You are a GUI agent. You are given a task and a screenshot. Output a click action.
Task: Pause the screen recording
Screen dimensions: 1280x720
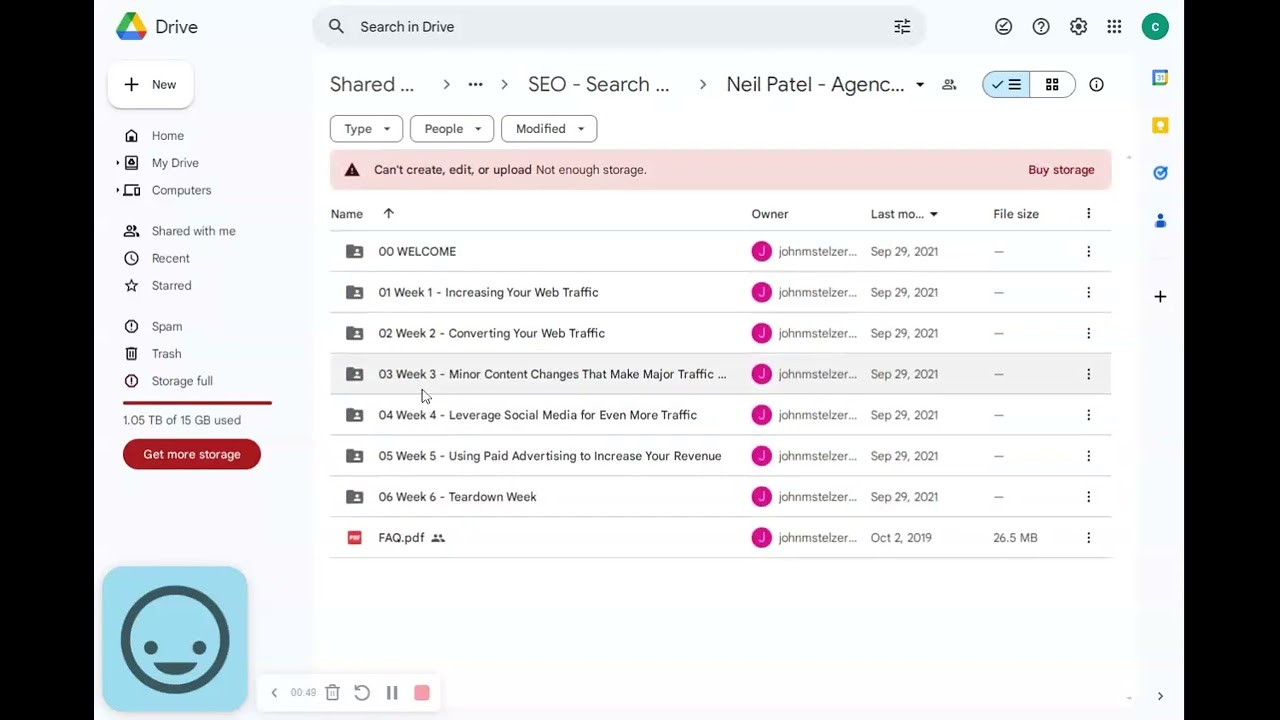click(392, 693)
